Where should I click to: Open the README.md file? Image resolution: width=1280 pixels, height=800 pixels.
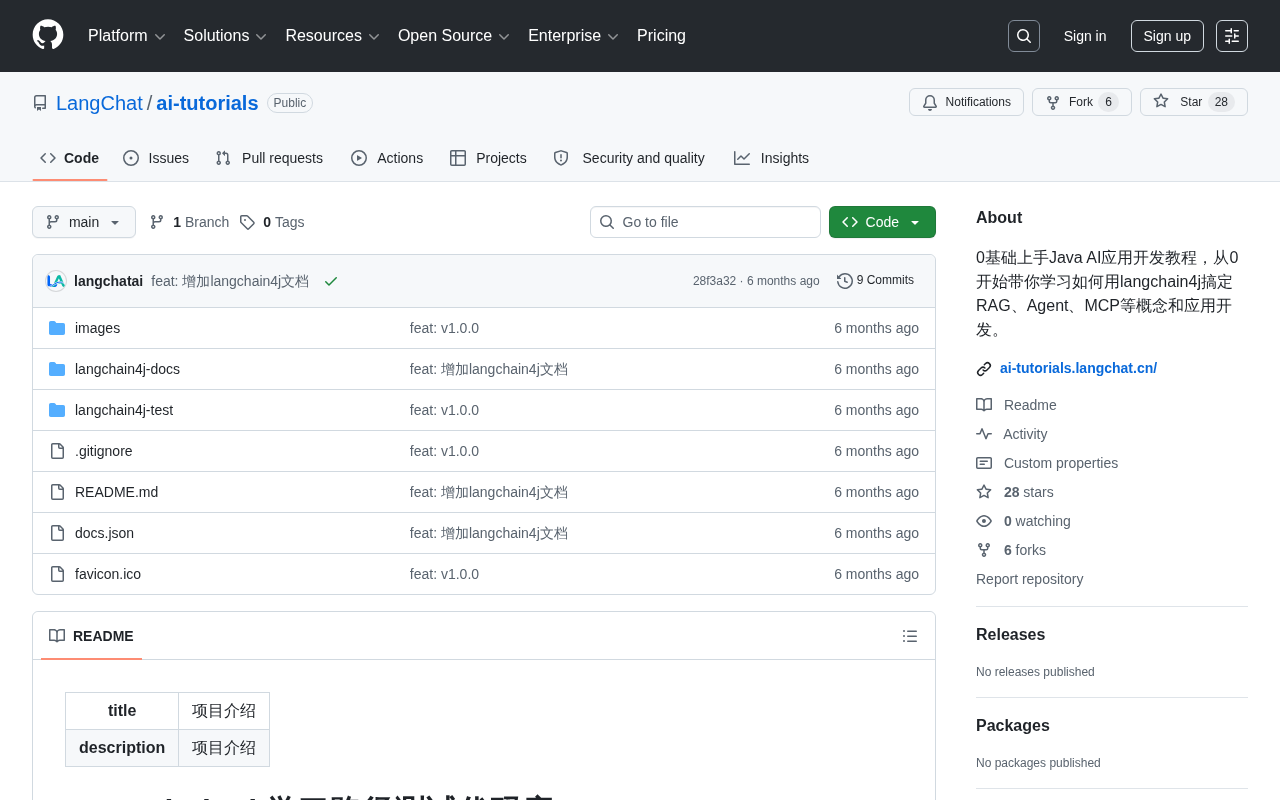click(x=116, y=492)
